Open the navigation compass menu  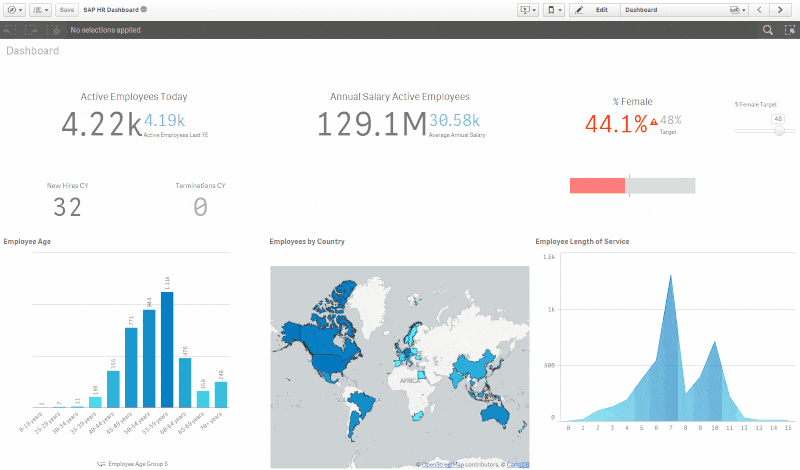(15, 9)
